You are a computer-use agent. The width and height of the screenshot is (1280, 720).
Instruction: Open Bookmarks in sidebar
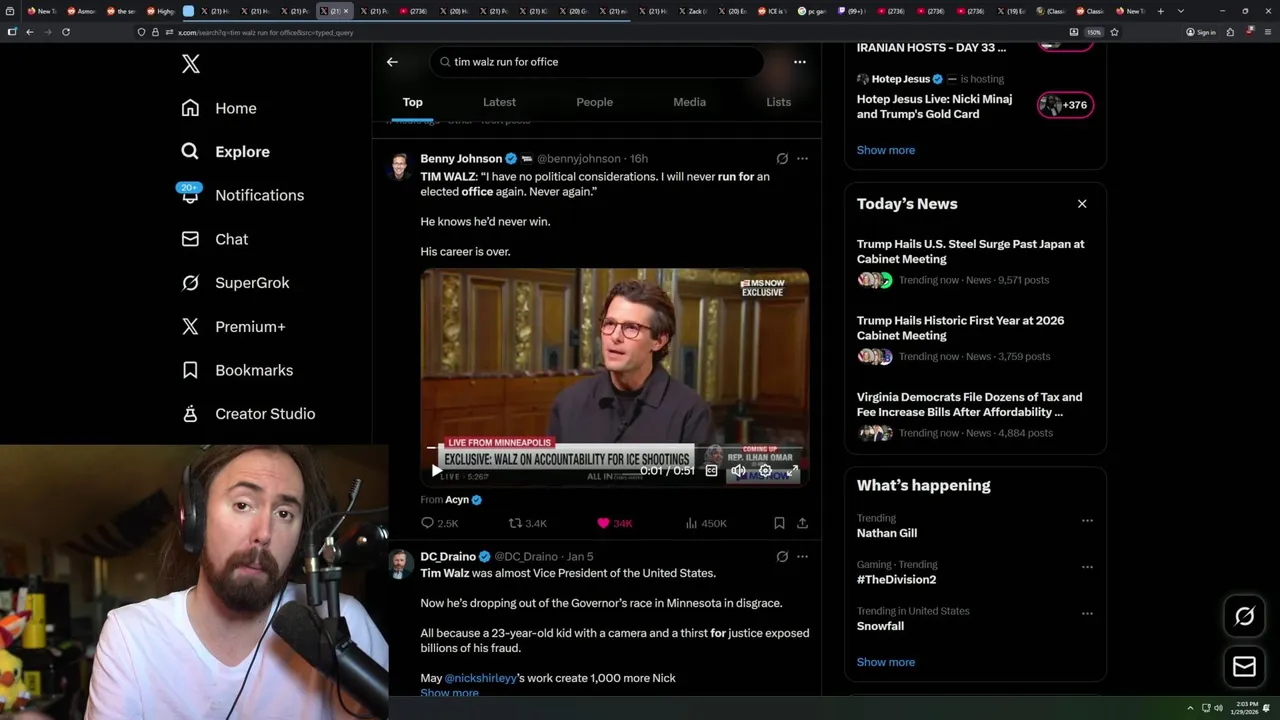[x=237, y=370]
